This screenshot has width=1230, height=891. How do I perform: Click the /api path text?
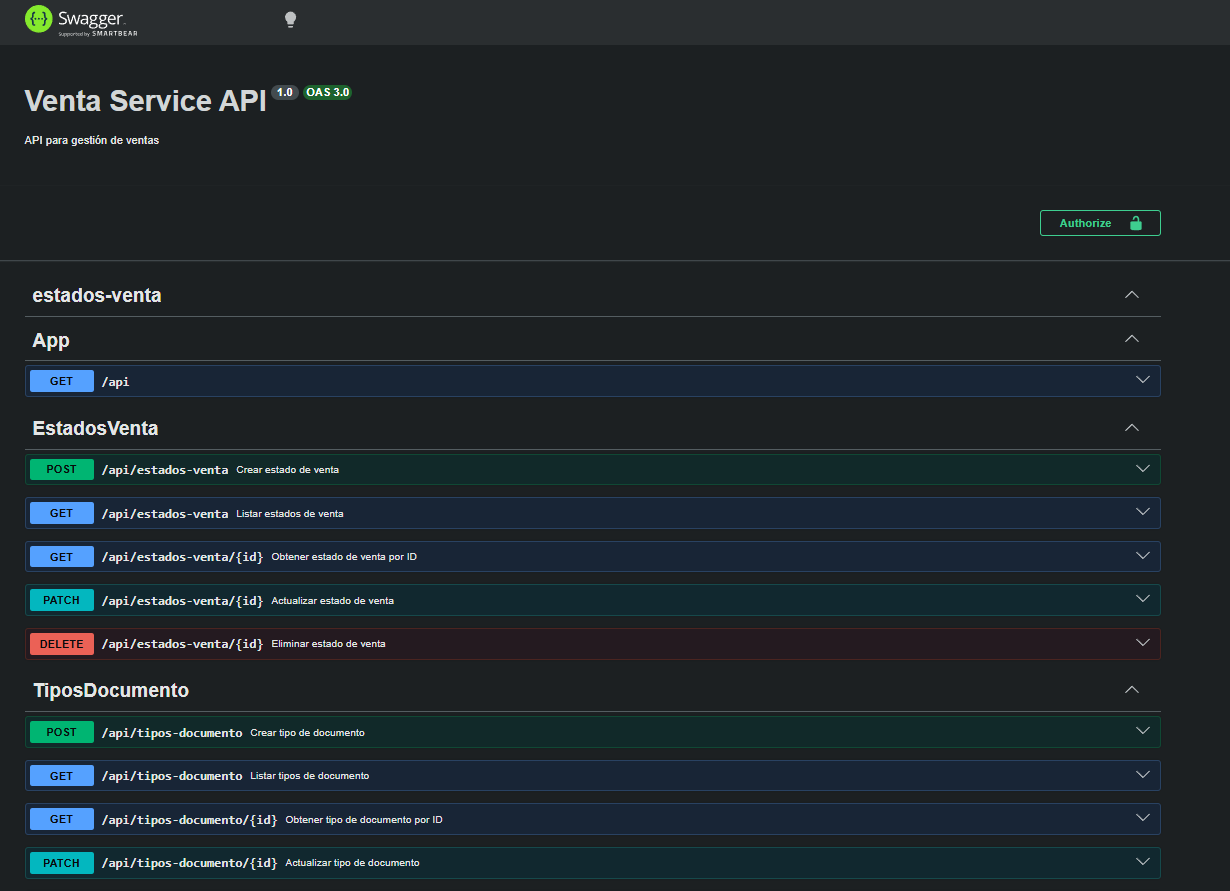[x=116, y=381]
